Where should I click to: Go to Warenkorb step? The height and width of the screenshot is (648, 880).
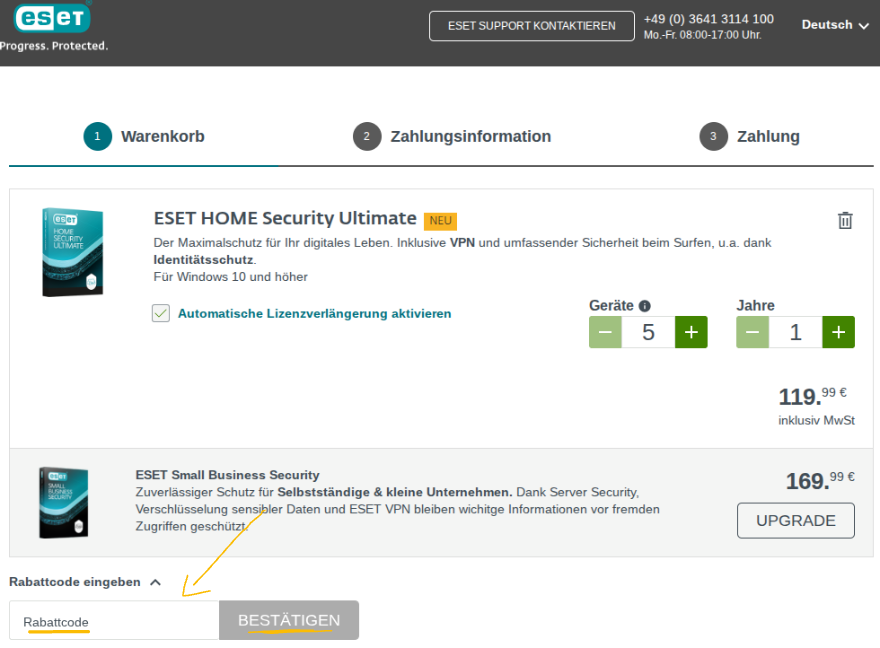pyautogui.click(x=144, y=136)
